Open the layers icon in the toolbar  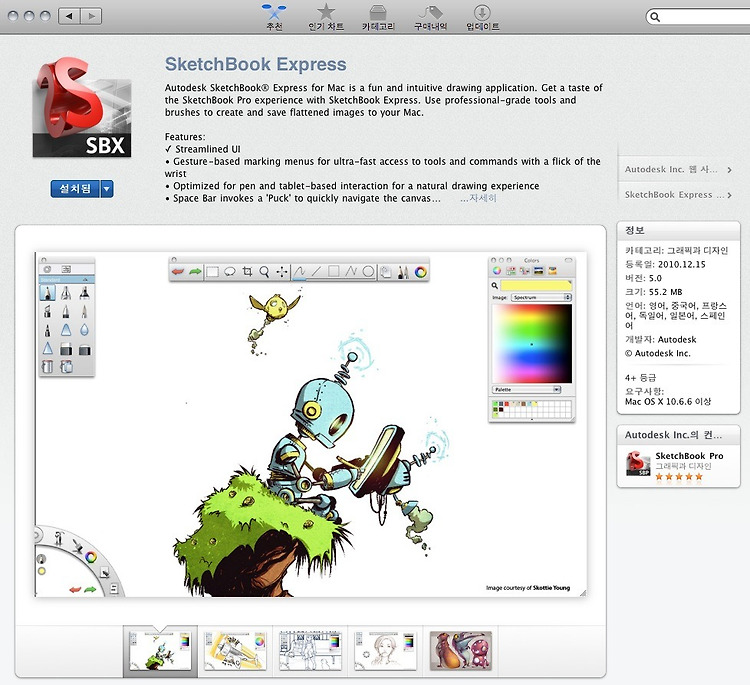(386, 272)
